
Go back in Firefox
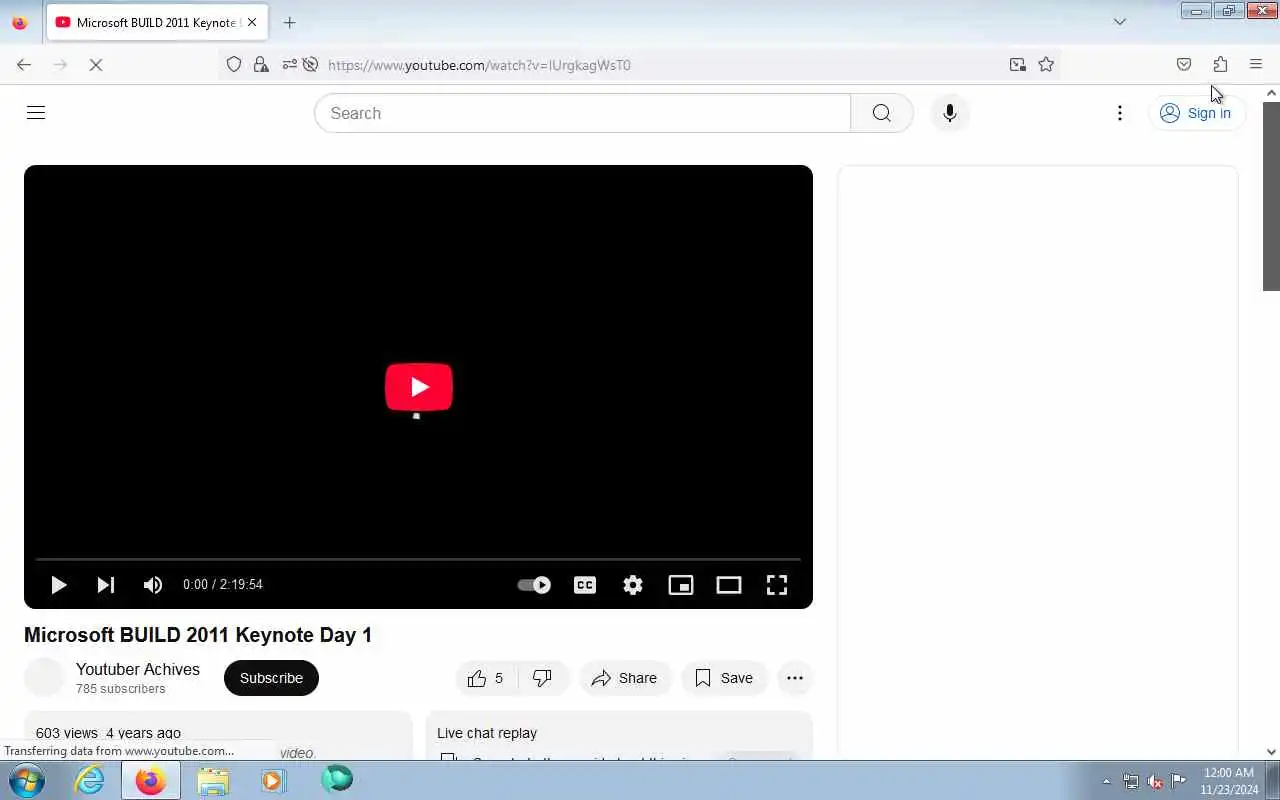pos(24,65)
